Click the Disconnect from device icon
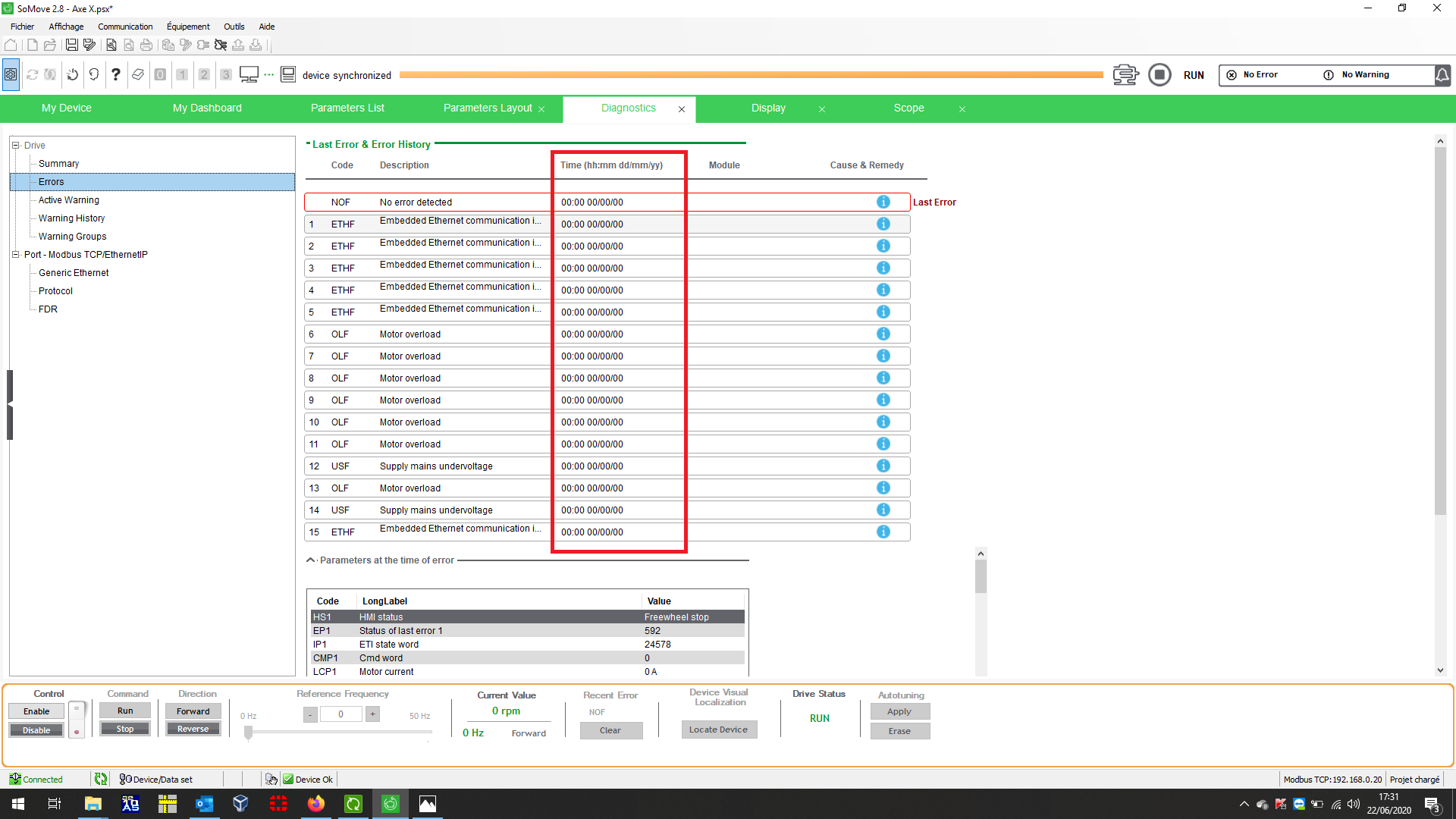 [221, 45]
